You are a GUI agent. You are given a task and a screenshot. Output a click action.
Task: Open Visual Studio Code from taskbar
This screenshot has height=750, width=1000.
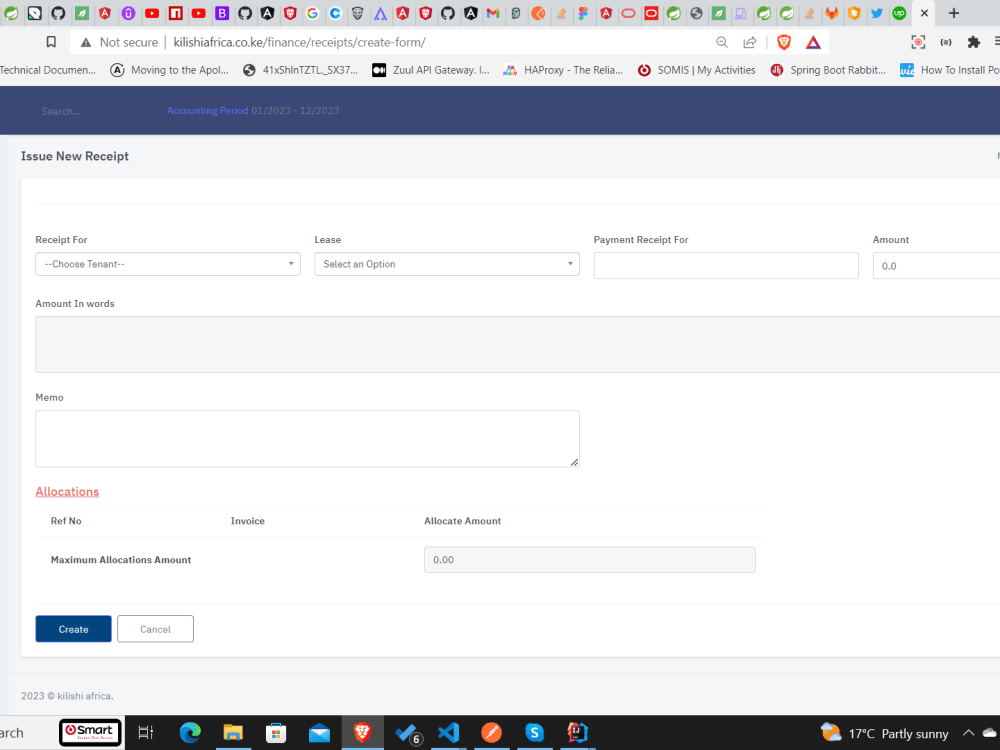click(448, 732)
